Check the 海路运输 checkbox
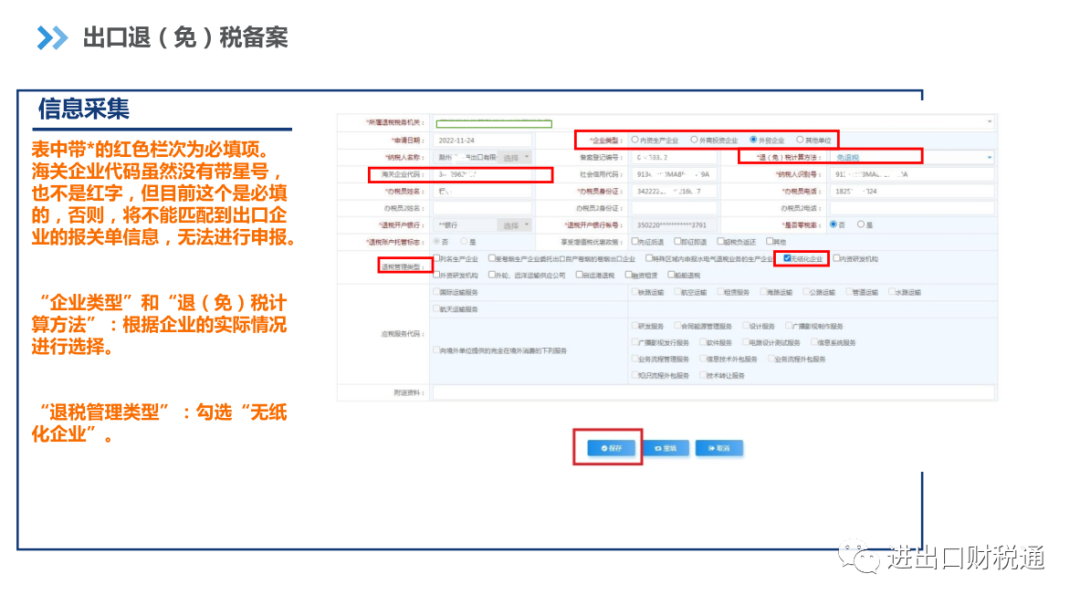 pos(763,292)
